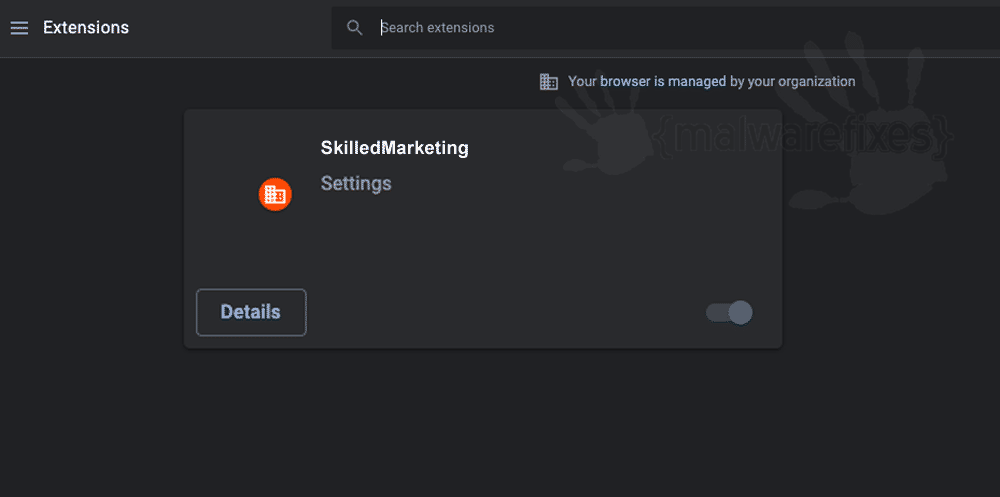Click the orange SkilledMarketing extension icon
The width and height of the screenshot is (1000, 497).
point(275,195)
